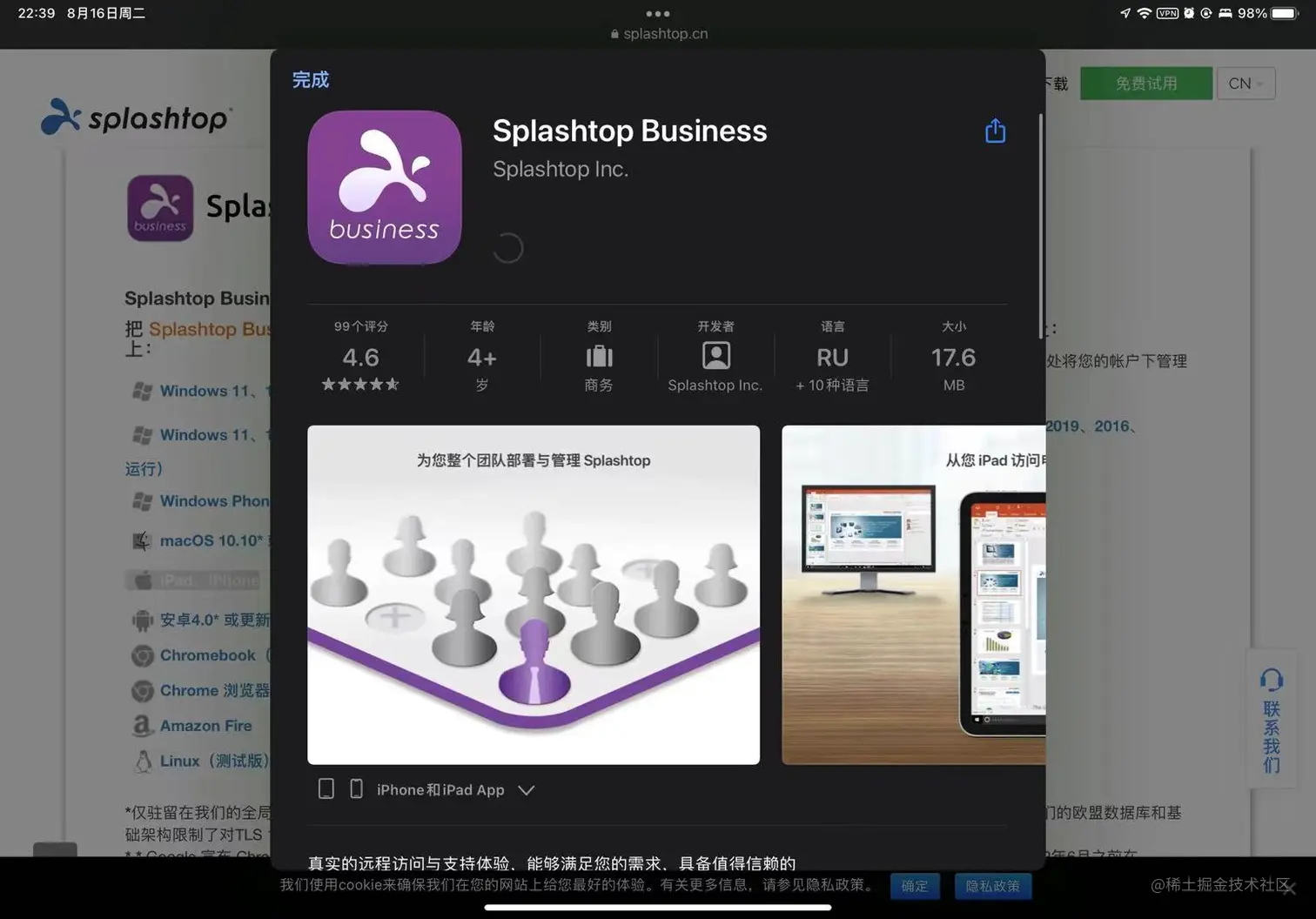Open the Splashtop Inc. developer name under title
1316x919 pixels.
(x=561, y=169)
